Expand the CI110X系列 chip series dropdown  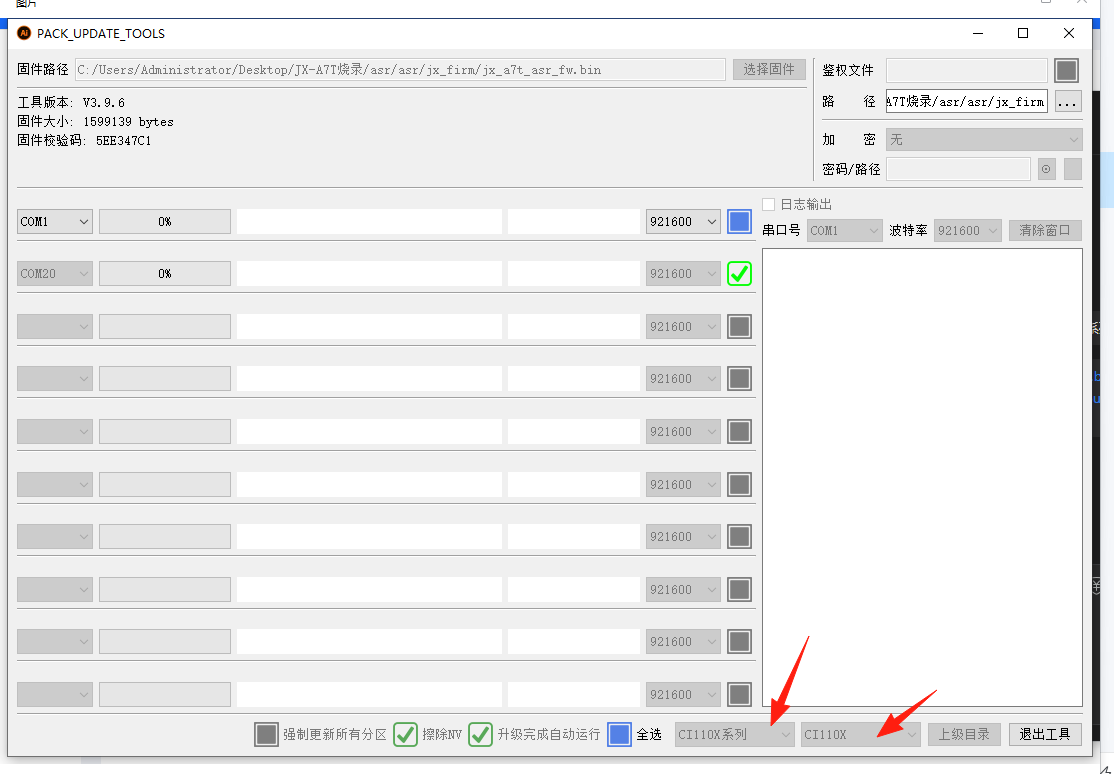(x=735, y=734)
